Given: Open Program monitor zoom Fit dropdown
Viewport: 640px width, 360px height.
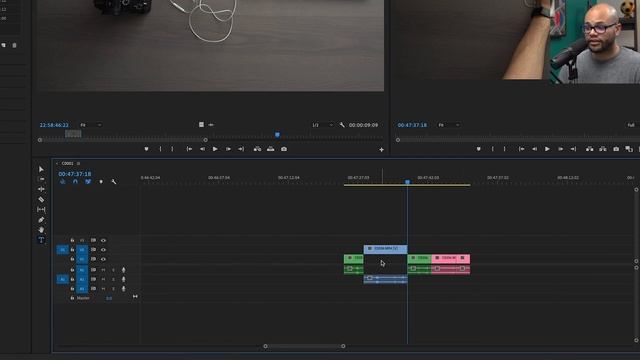Looking at the screenshot, I should (449, 125).
